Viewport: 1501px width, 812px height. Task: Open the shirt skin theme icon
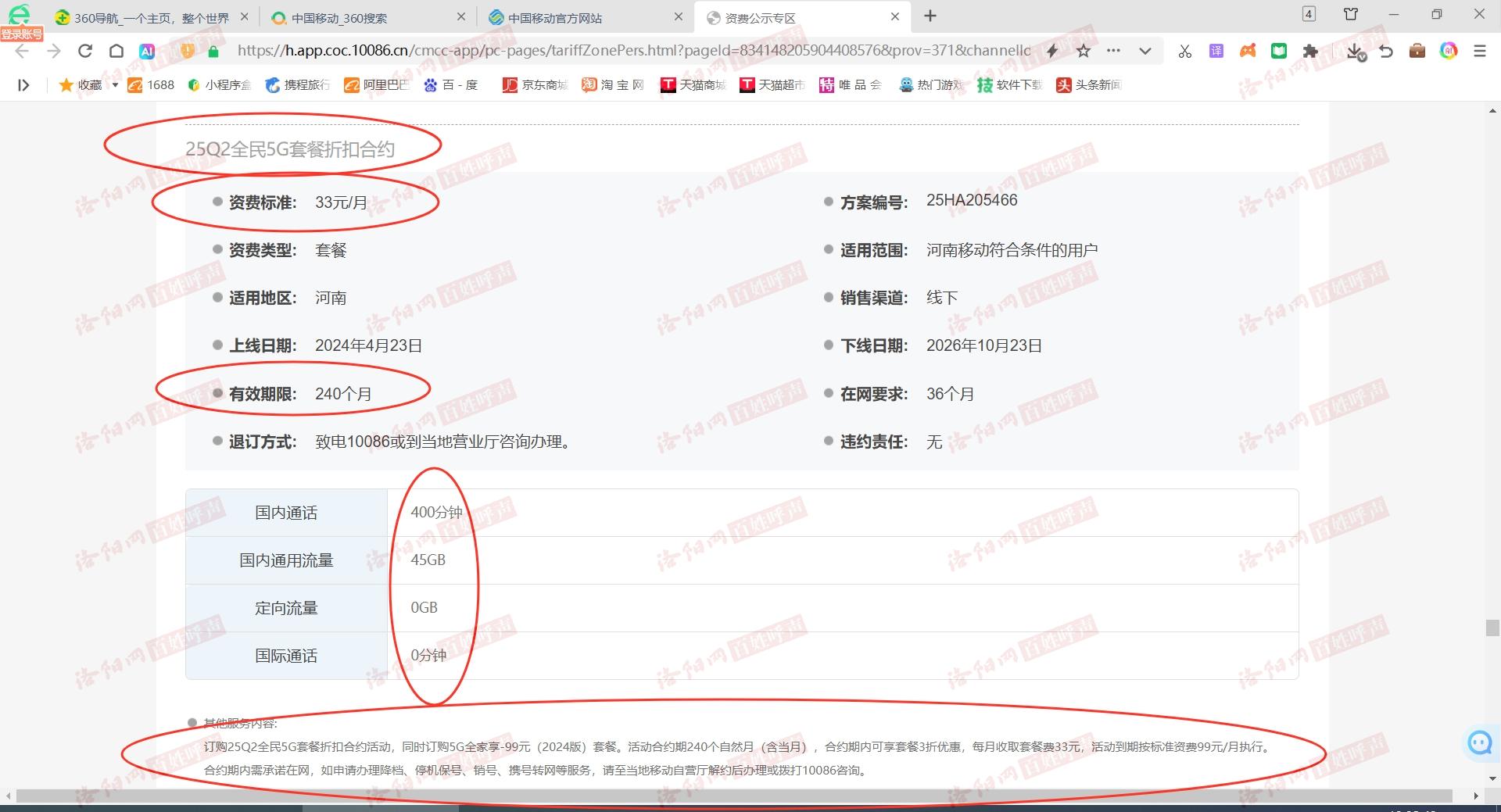[1351, 14]
